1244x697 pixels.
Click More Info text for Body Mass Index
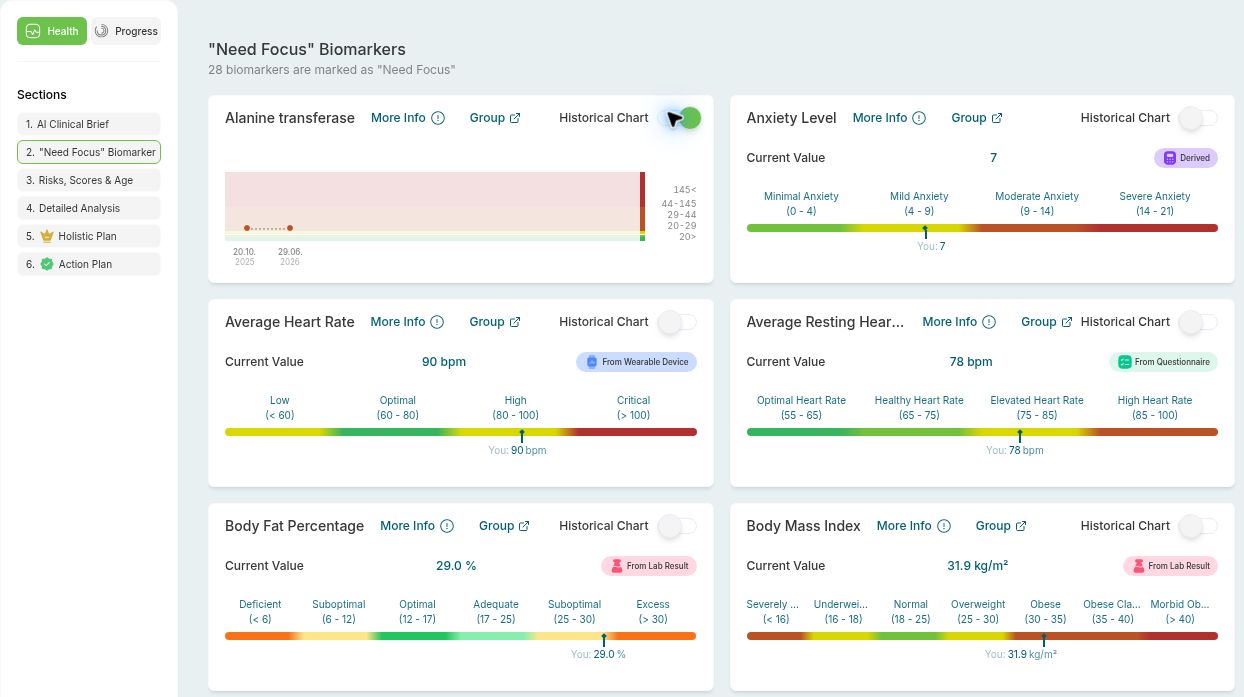coord(904,526)
